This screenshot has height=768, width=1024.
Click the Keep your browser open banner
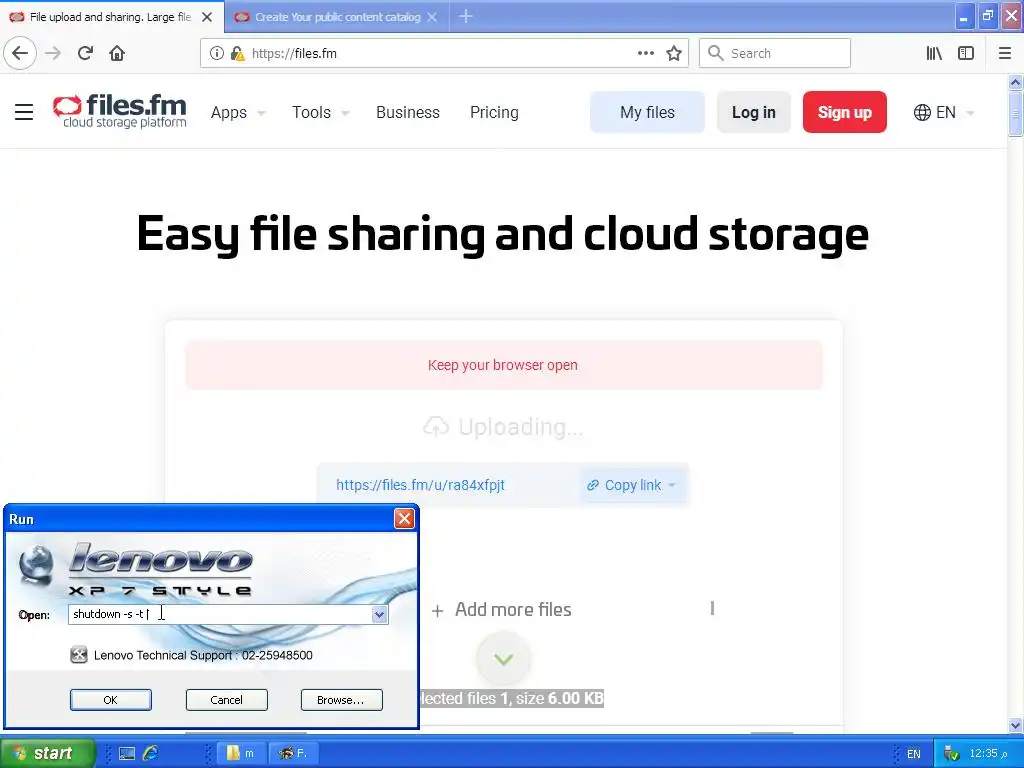(x=504, y=365)
